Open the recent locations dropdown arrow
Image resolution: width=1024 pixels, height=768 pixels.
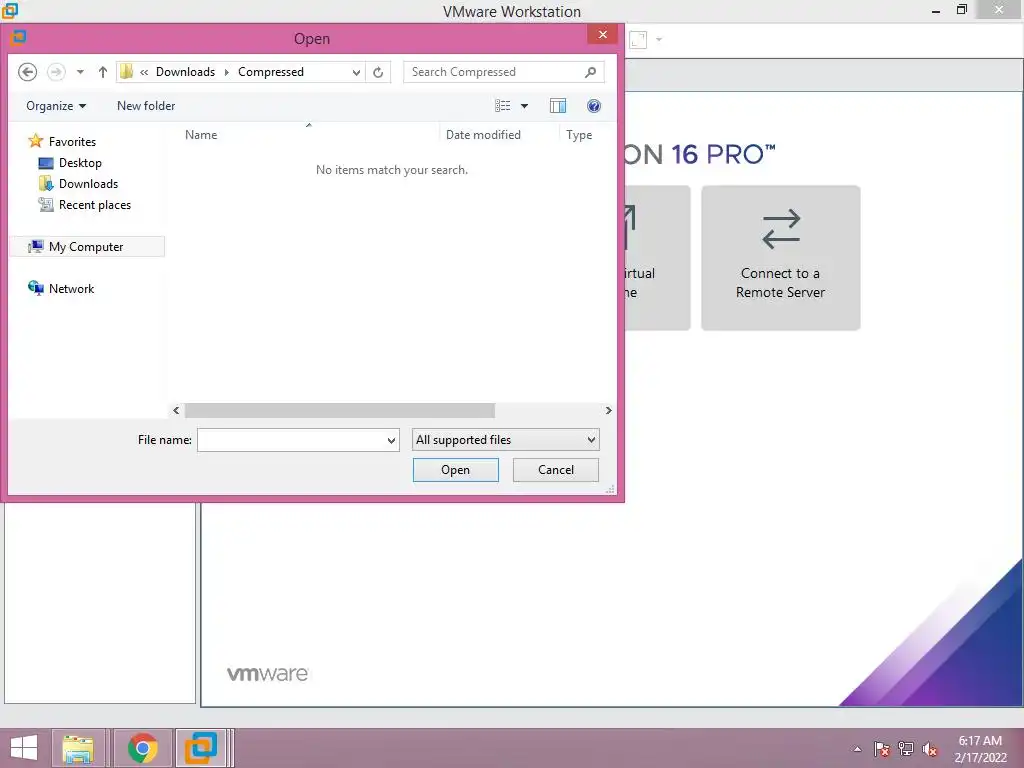point(80,72)
